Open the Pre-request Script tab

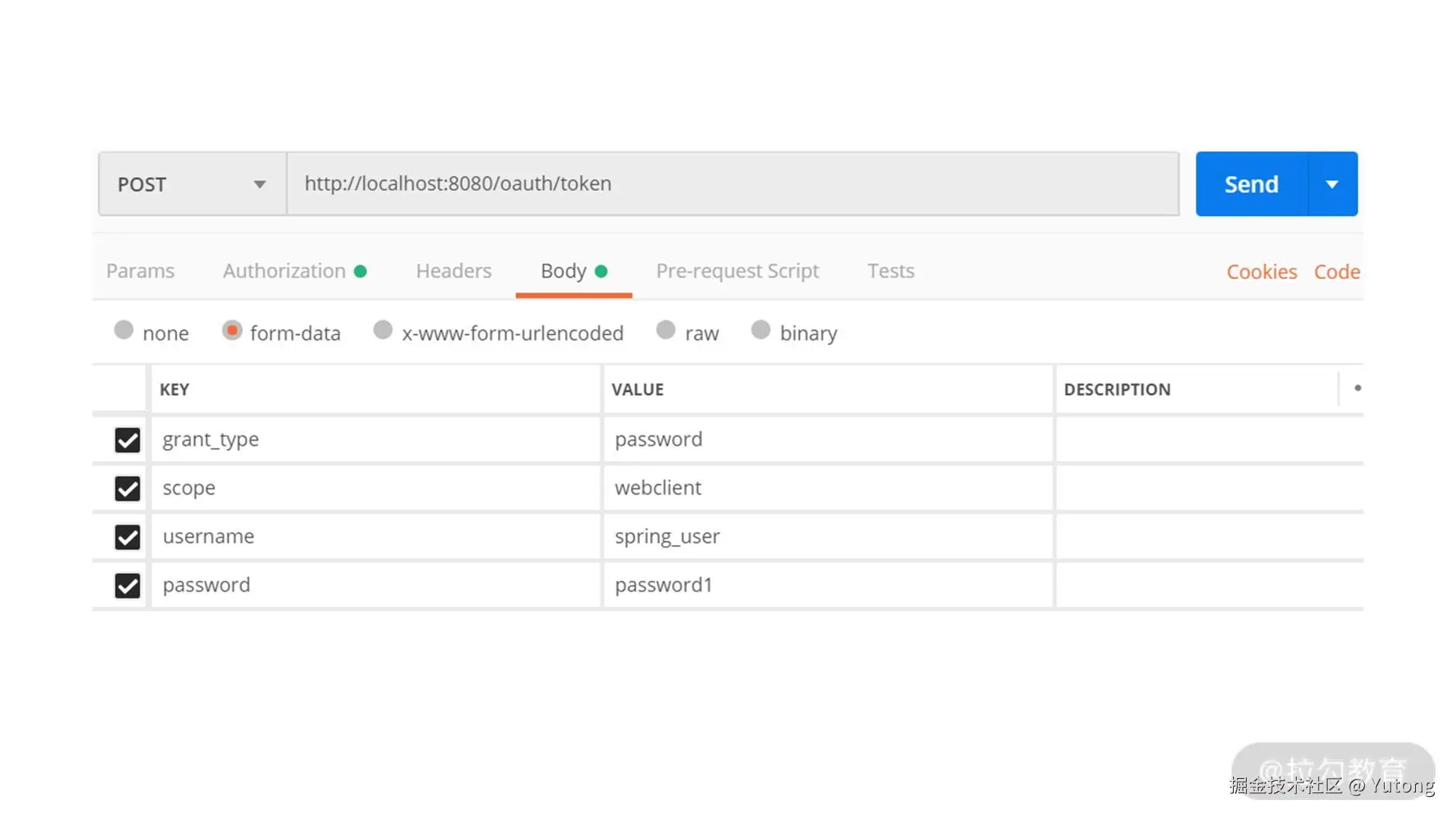coord(737,271)
